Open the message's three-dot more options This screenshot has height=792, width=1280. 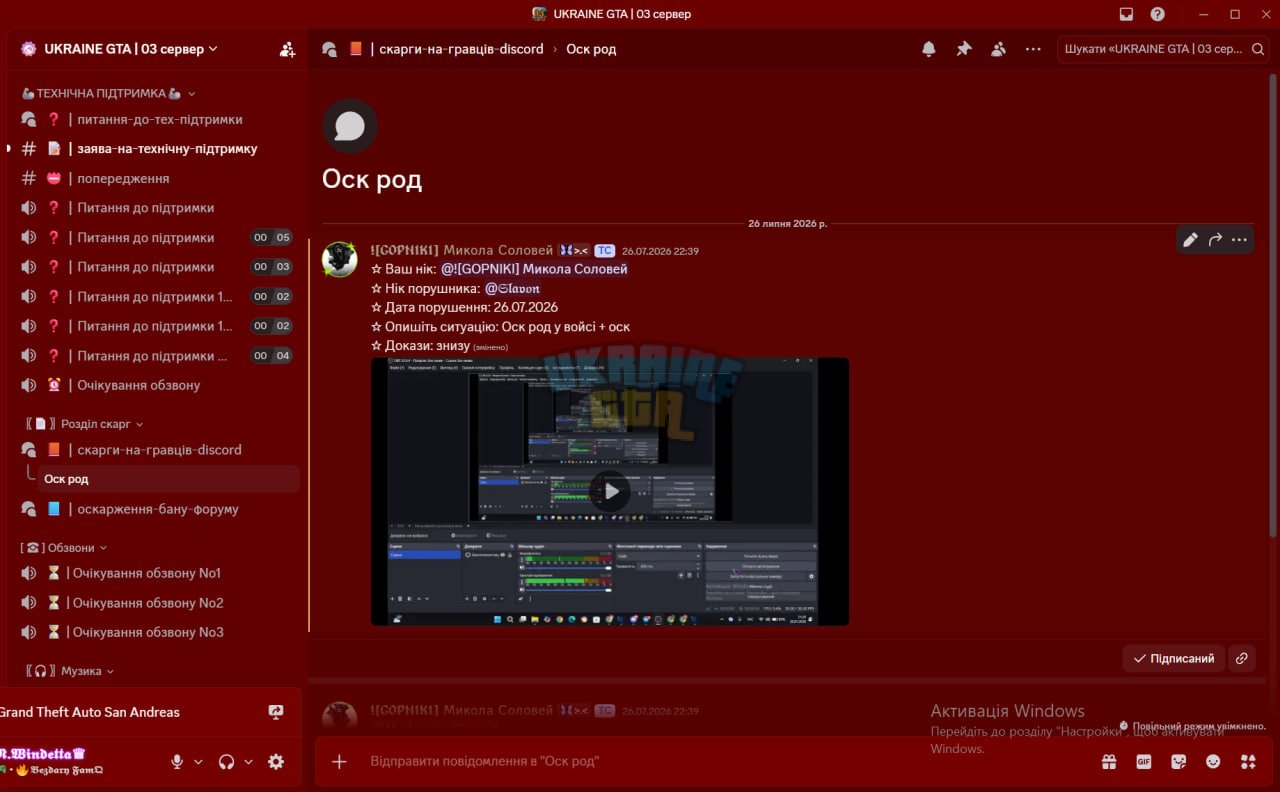click(x=1239, y=240)
